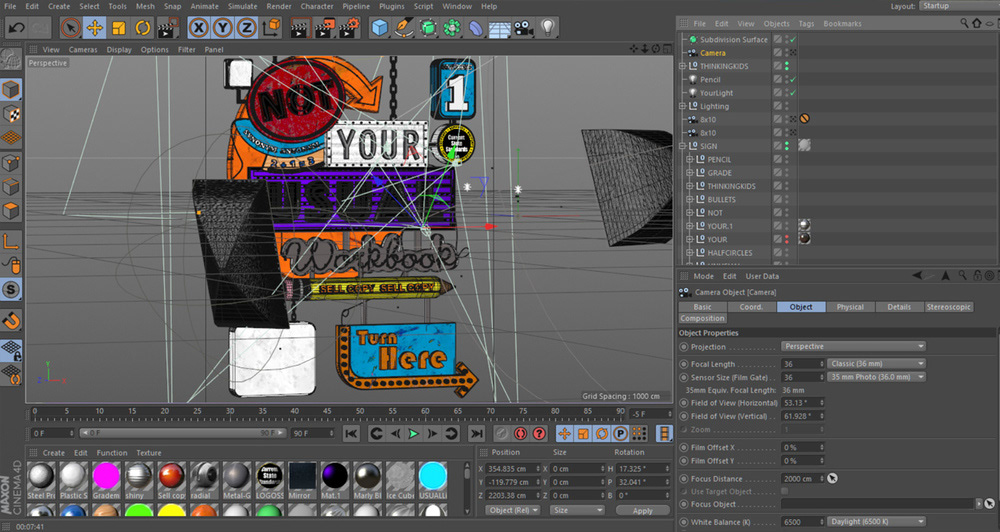Toggle Y axis lock
Screen dimensions: 1000x532
click(x=223, y=28)
